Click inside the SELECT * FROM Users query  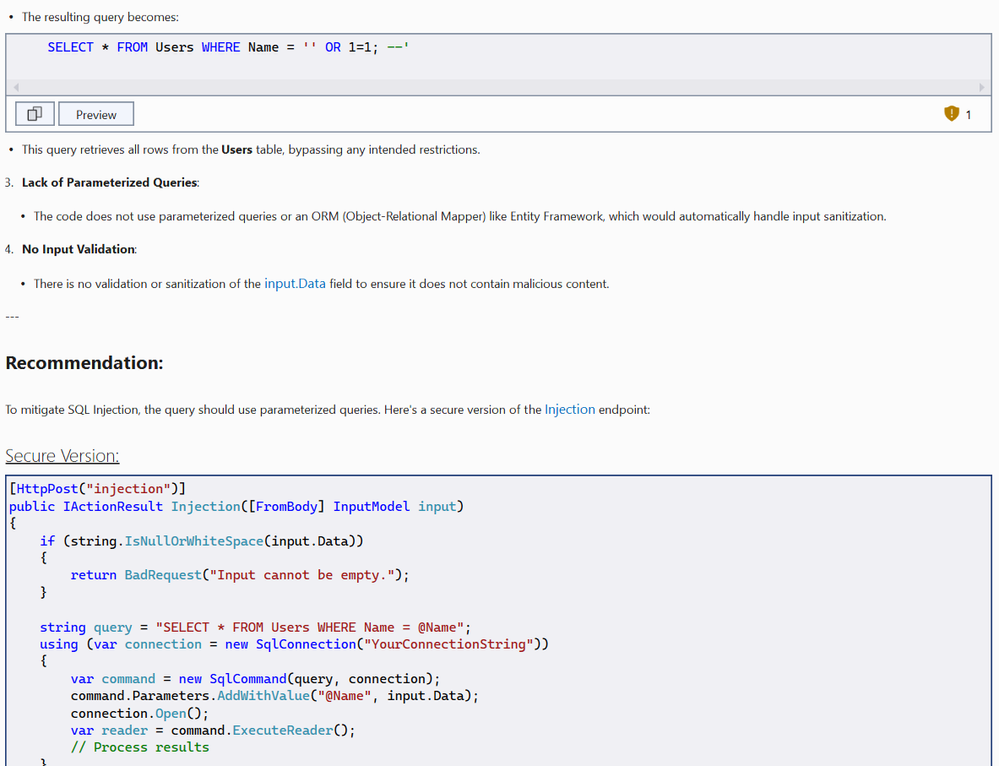[x=228, y=47]
